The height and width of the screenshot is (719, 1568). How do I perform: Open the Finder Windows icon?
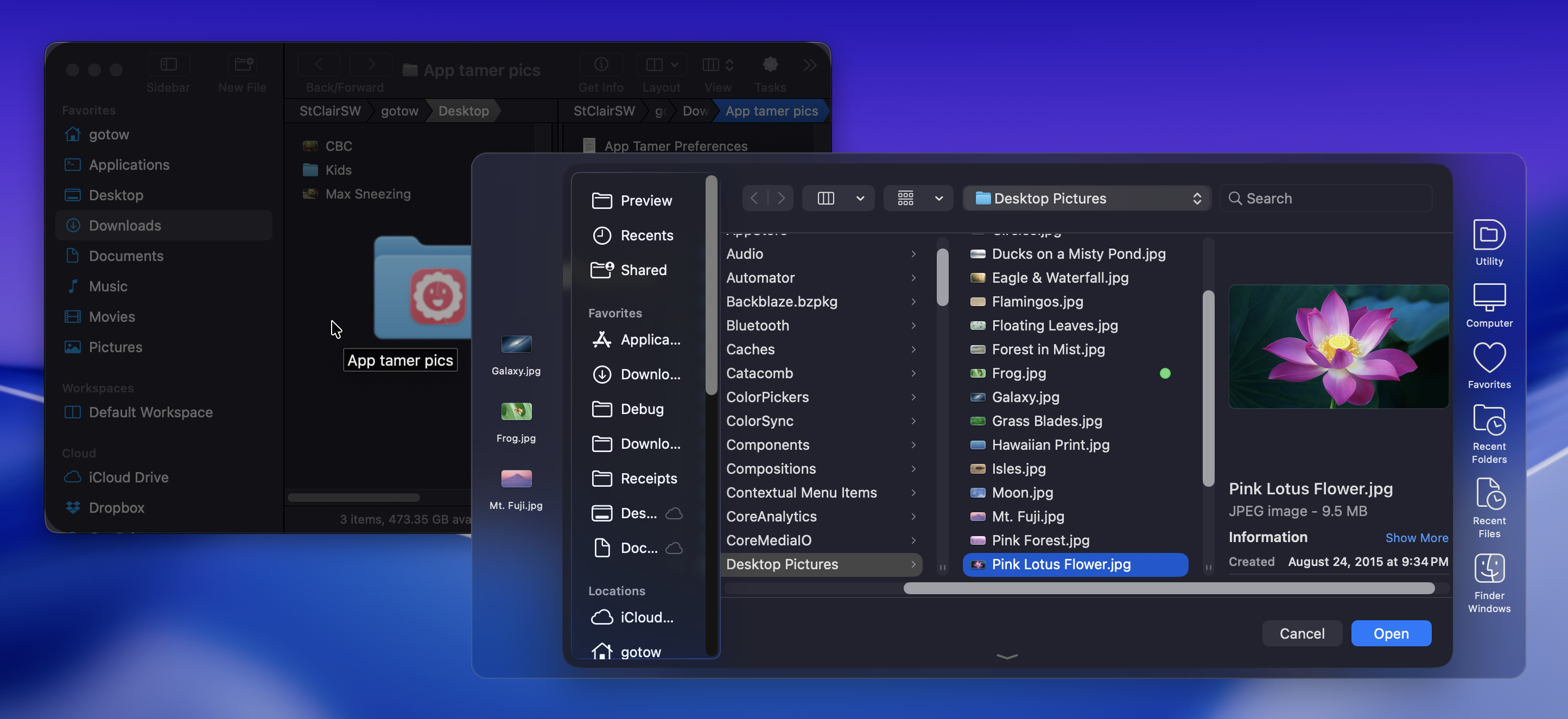(x=1489, y=569)
